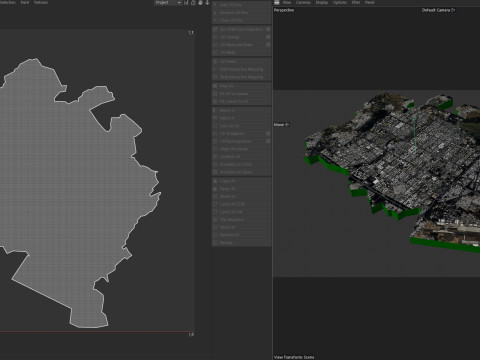Click the Store UV command
The width and height of the screenshot is (480, 360).
[241, 227]
